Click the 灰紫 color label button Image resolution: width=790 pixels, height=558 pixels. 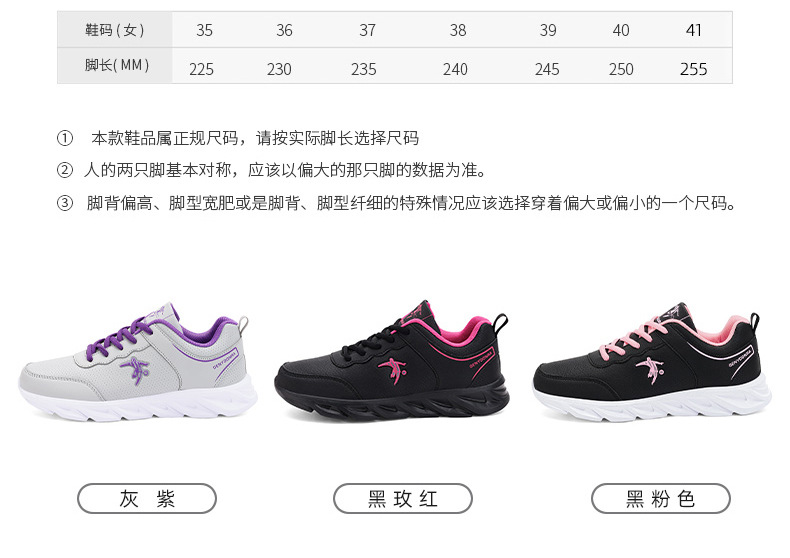147,499
